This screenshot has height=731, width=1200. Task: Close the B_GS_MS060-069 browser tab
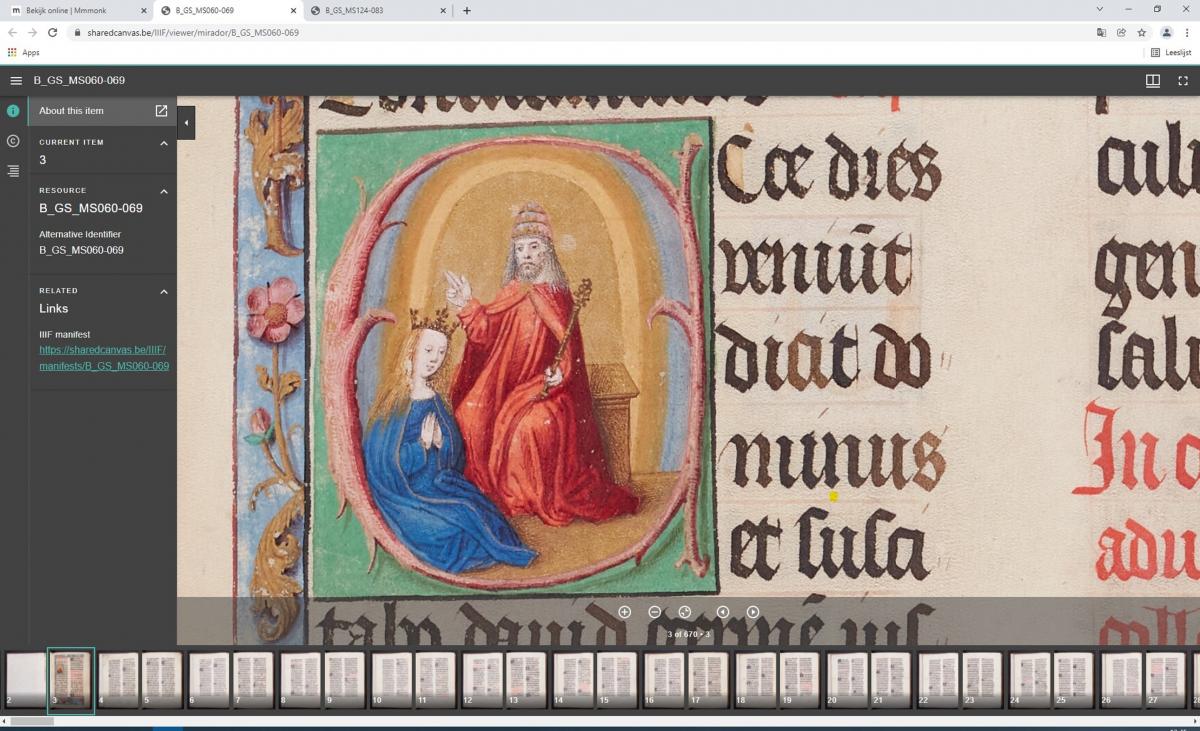click(x=292, y=11)
